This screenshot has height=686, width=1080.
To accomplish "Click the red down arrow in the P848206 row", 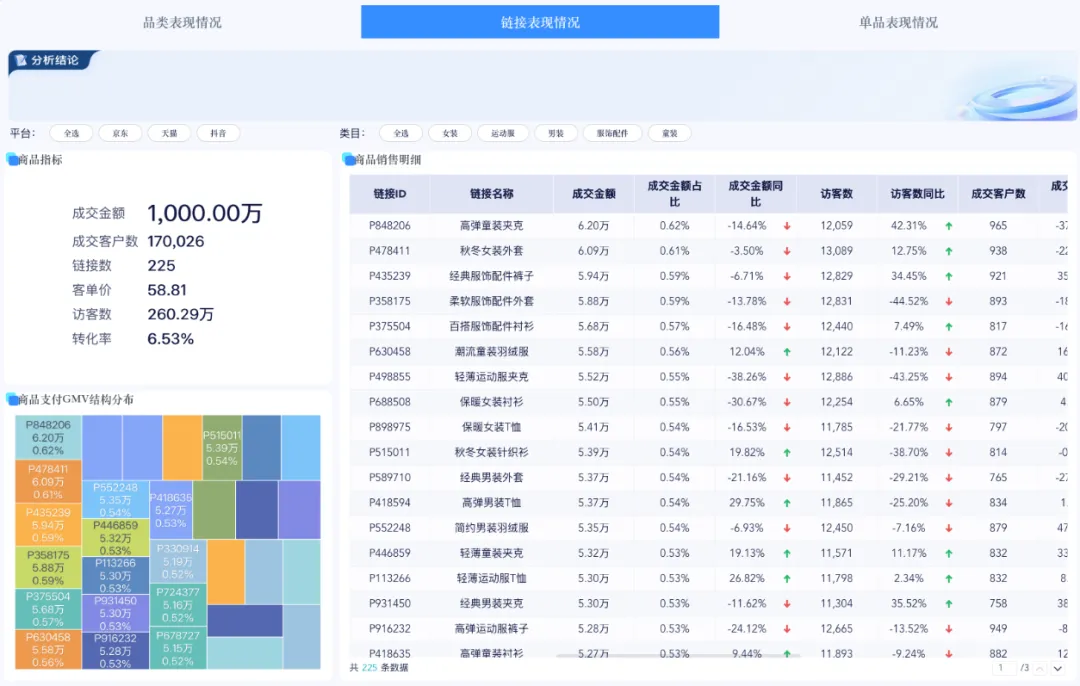I will coord(787,226).
